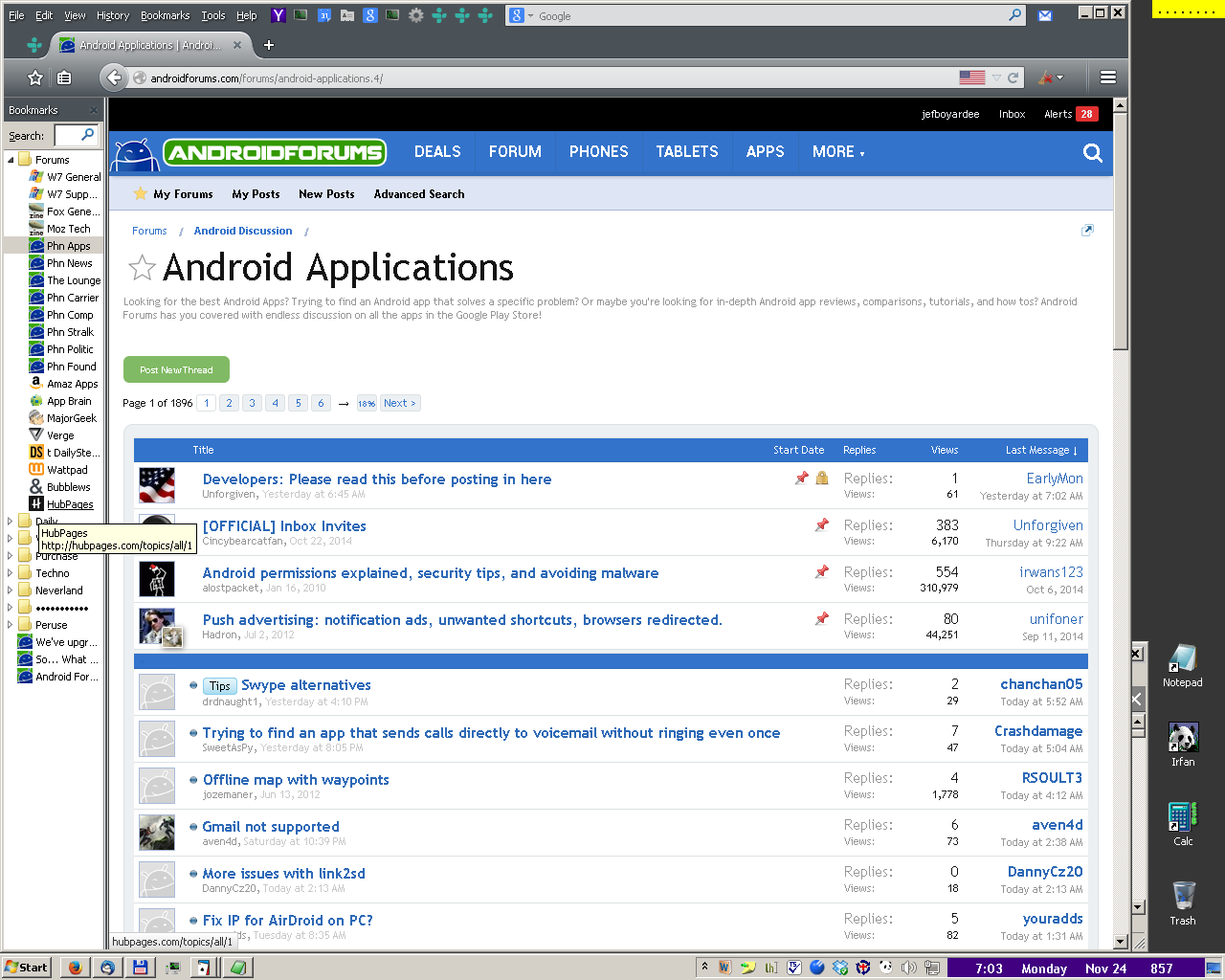Open the Android Discussion breadcrumb link

click(x=243, y=231)
